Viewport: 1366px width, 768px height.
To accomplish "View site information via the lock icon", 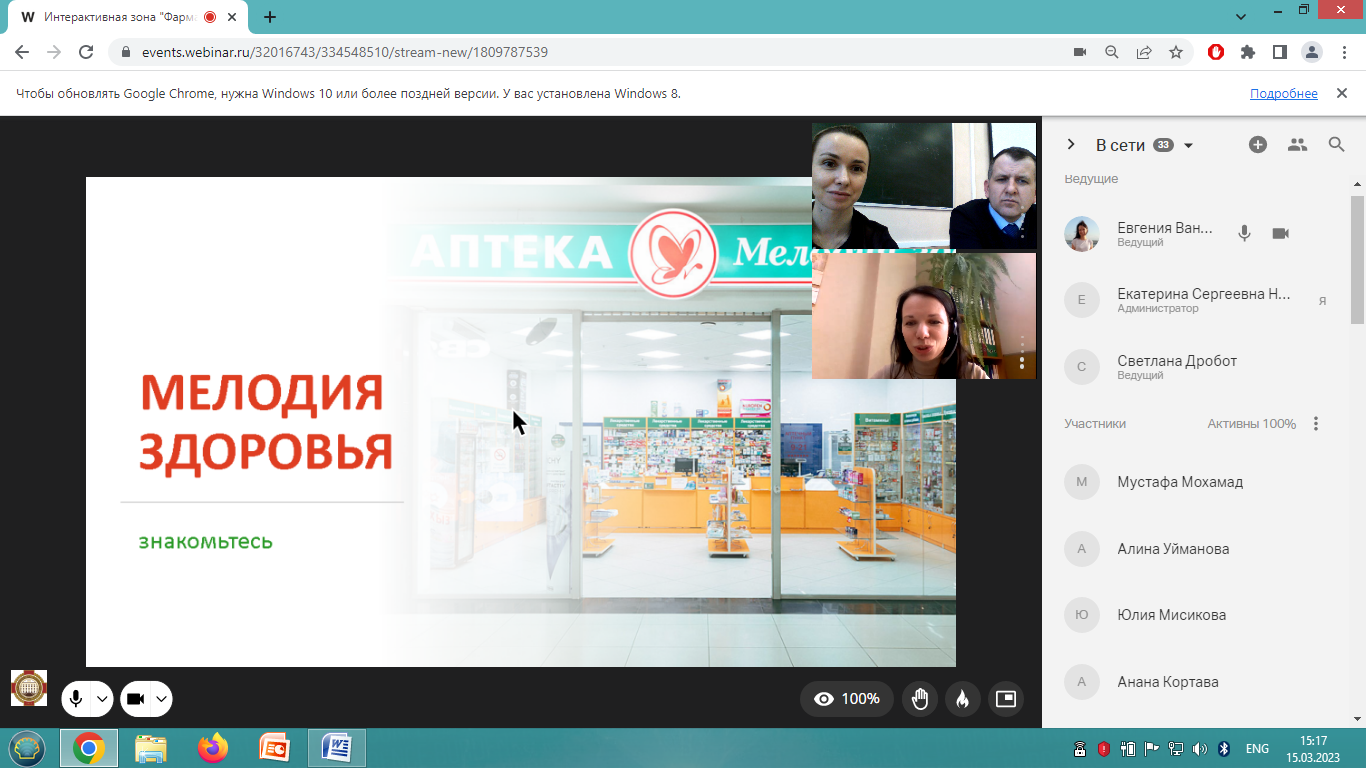I will [126, 52].
